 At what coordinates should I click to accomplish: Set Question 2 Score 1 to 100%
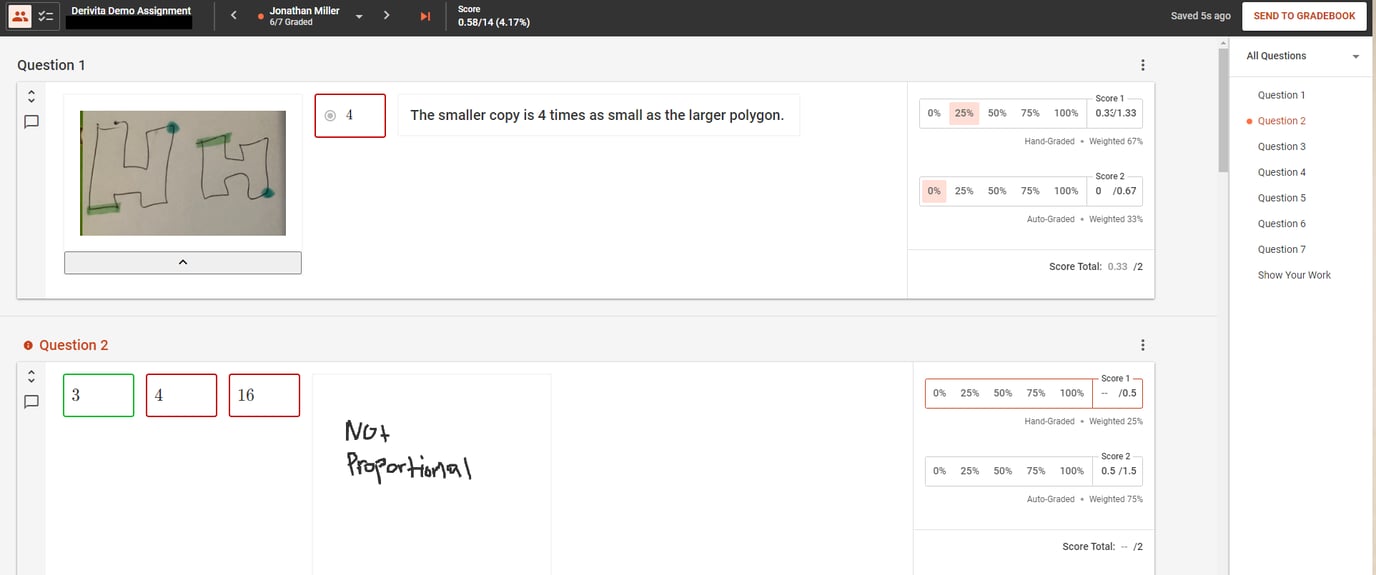click(1071, 393)
